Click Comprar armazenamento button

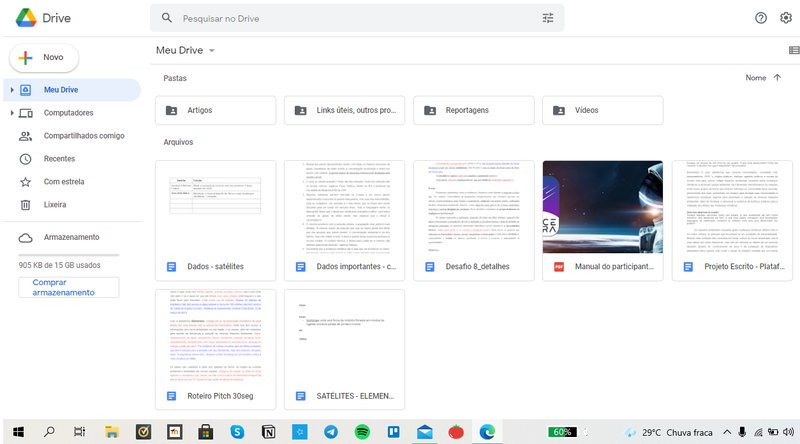[x=69, y=287]
